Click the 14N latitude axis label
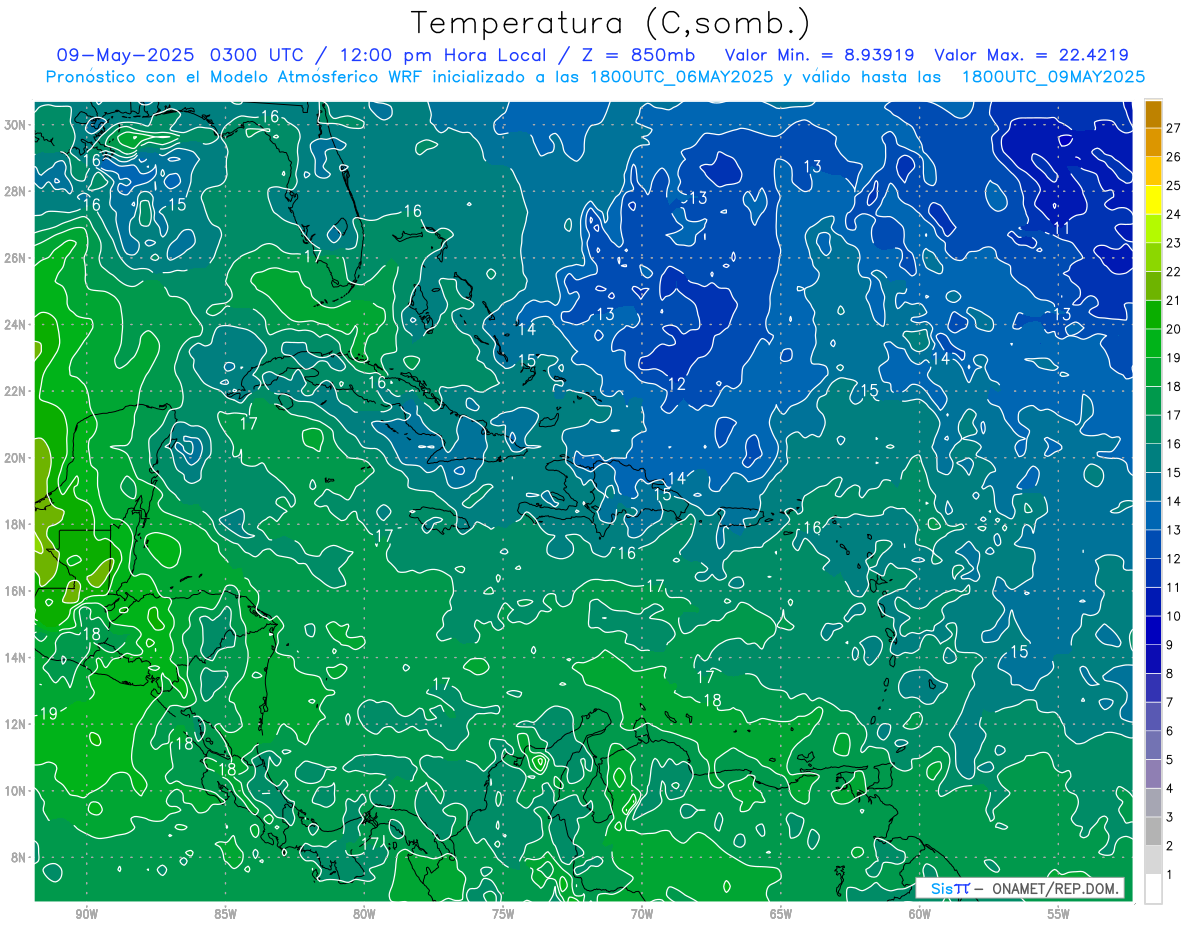 (15, 658)
